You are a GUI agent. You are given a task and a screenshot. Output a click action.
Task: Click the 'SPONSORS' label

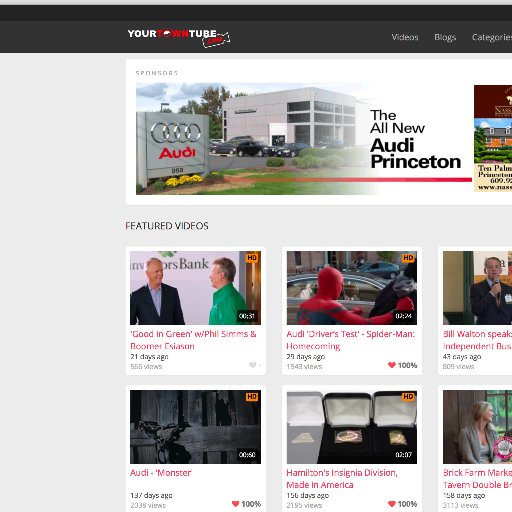[x=157, y=73]
